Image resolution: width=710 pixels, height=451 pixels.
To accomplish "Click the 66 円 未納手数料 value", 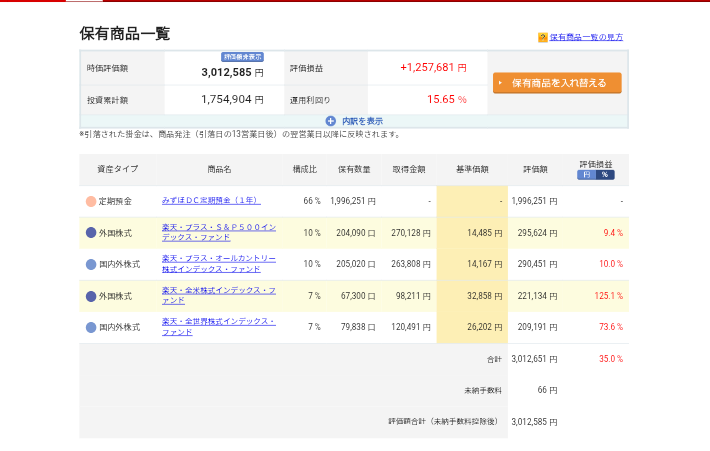I will 547,390.
